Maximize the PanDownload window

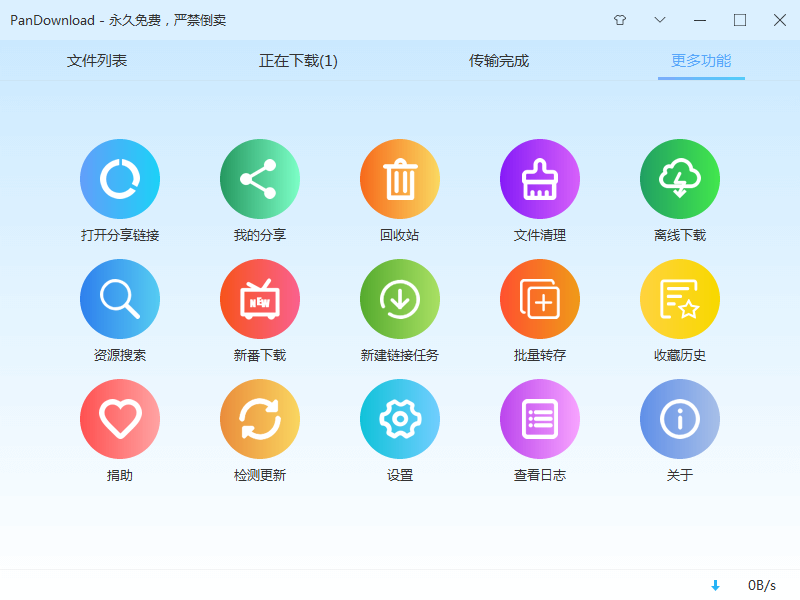click(740, 20)
